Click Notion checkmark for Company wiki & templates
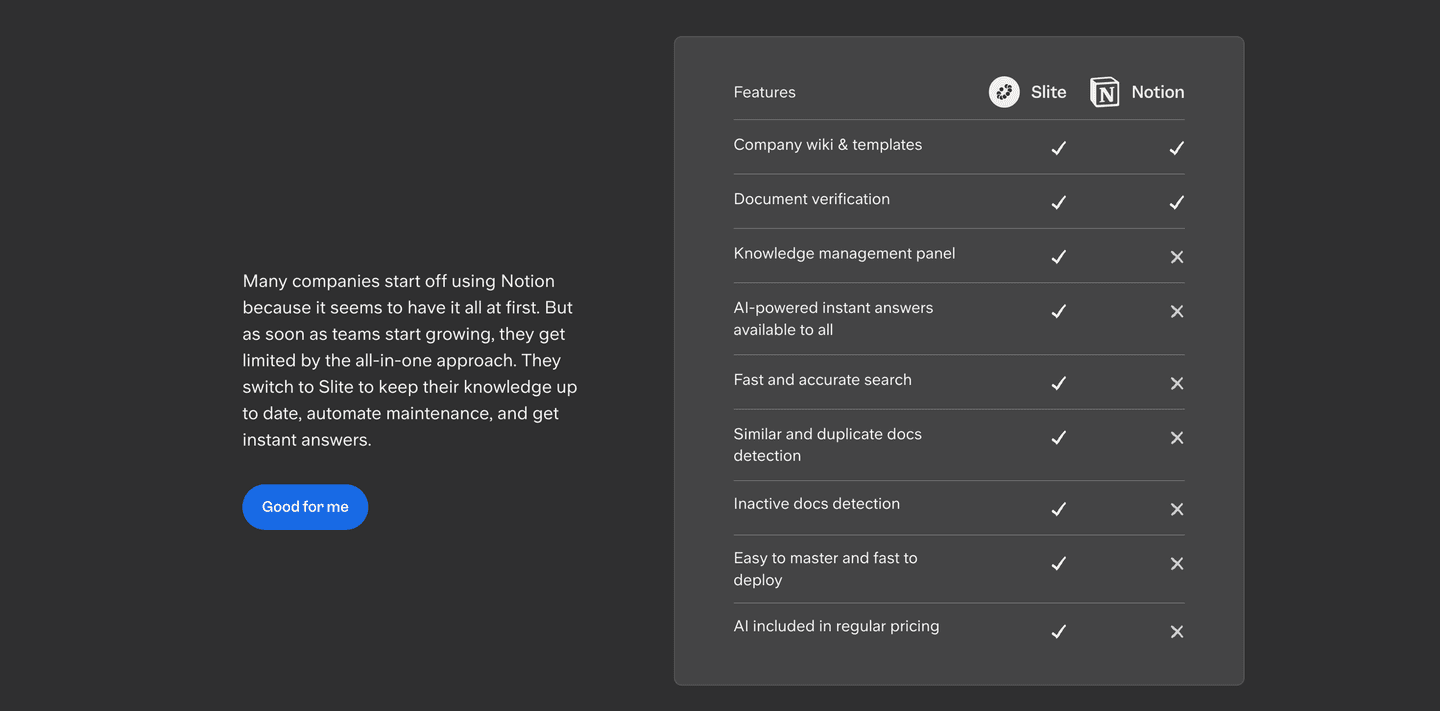The width and height of the screenshot is (1440, 711). (x=1177, y=148)
